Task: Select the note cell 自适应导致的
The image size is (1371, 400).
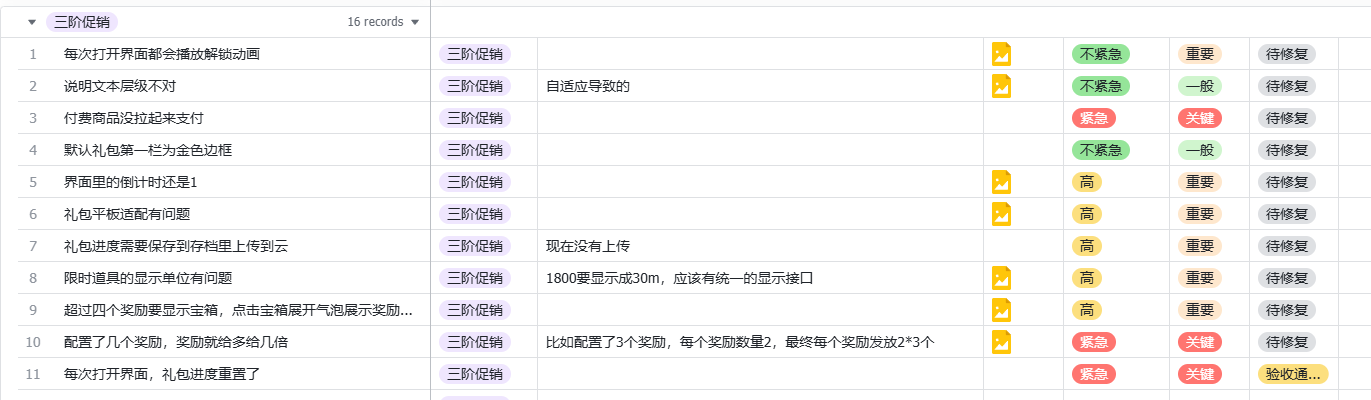Action: tap(588, 86)
